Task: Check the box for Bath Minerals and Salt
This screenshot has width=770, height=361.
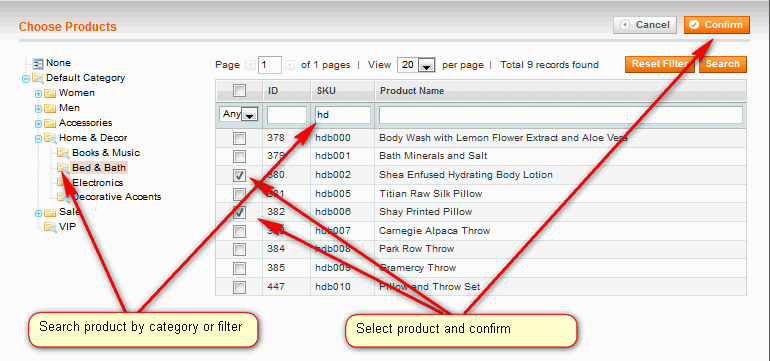Action: [x=239, y=157]
